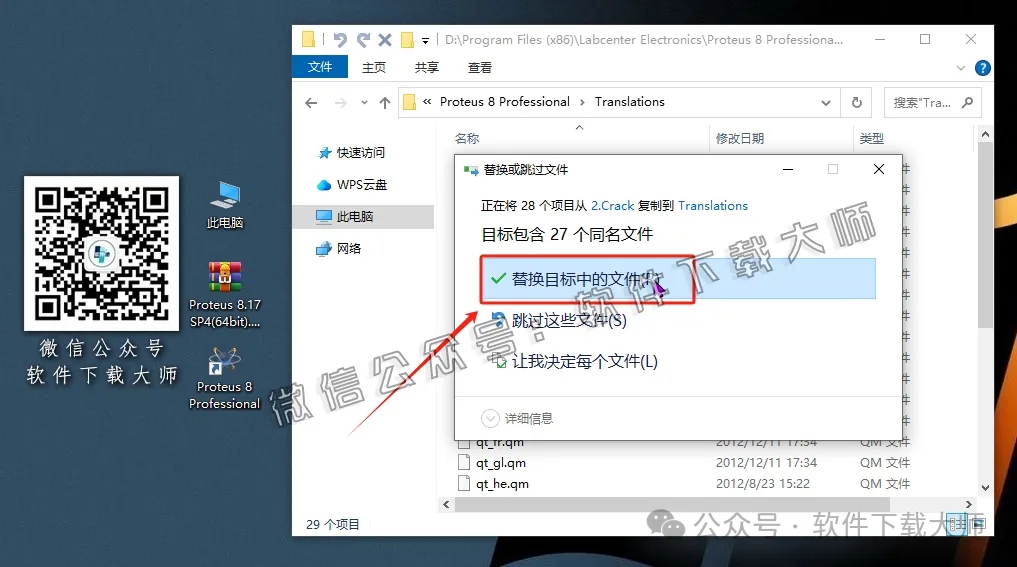The width and height of the screenshot is (1017, 567).
Task: Open the 文件 ribbon tab
Action: point(320,67)
